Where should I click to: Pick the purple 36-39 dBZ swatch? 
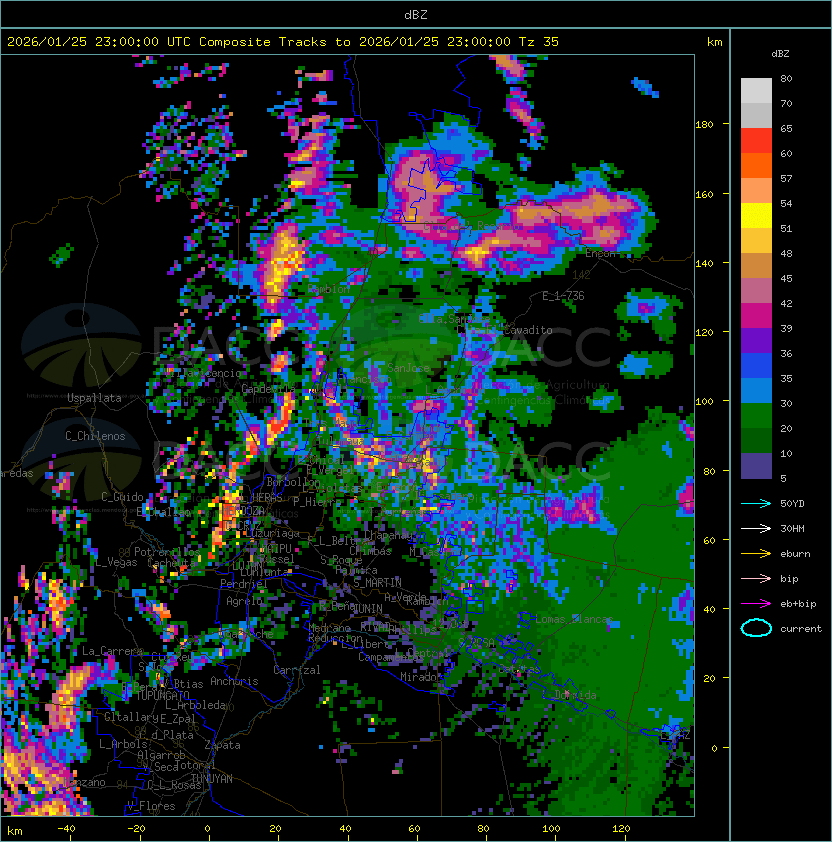point(756,340)
